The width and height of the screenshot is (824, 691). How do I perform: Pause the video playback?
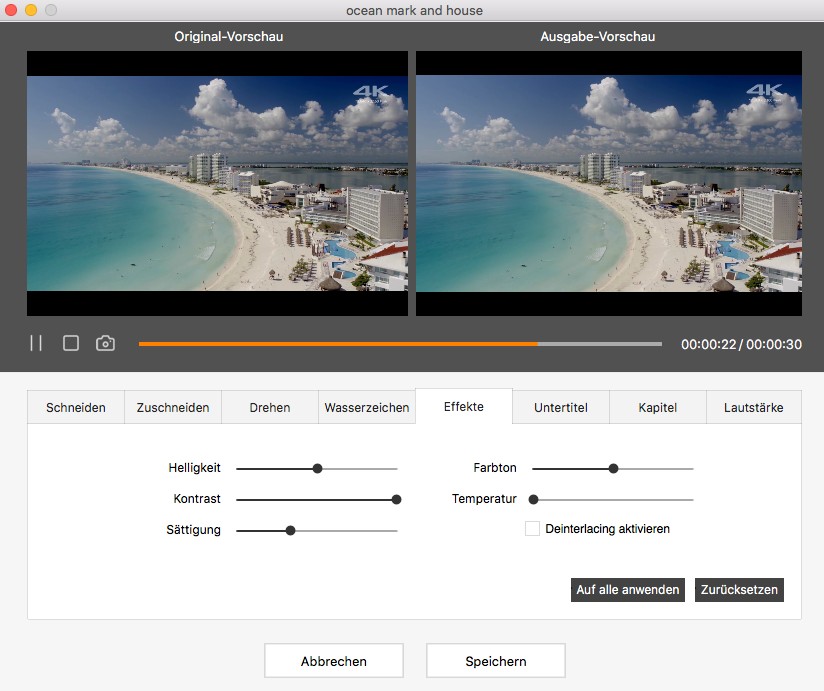[x=36, y=343]
